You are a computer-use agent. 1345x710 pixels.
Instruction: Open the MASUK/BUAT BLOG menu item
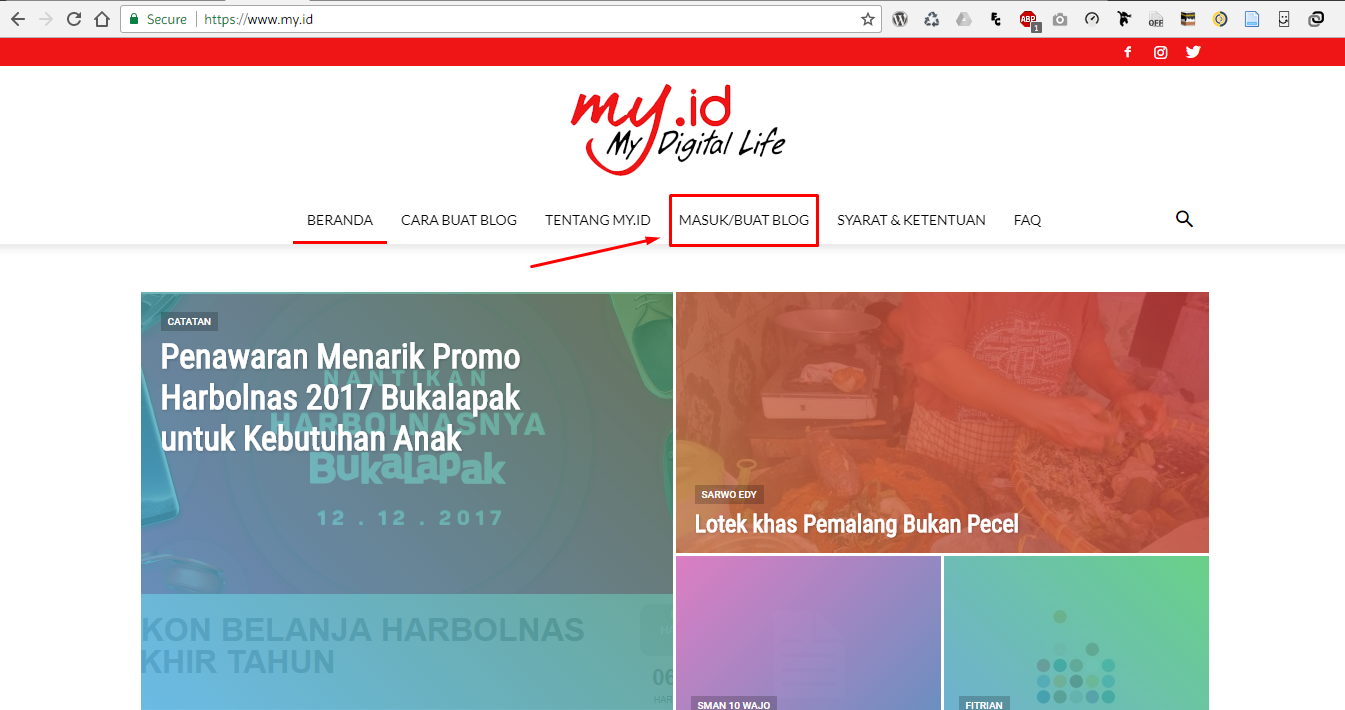tap(744, 220)
